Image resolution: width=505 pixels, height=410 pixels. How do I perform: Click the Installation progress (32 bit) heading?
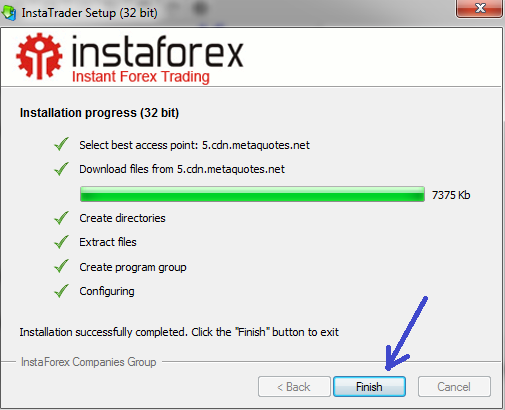coord(99,113)
